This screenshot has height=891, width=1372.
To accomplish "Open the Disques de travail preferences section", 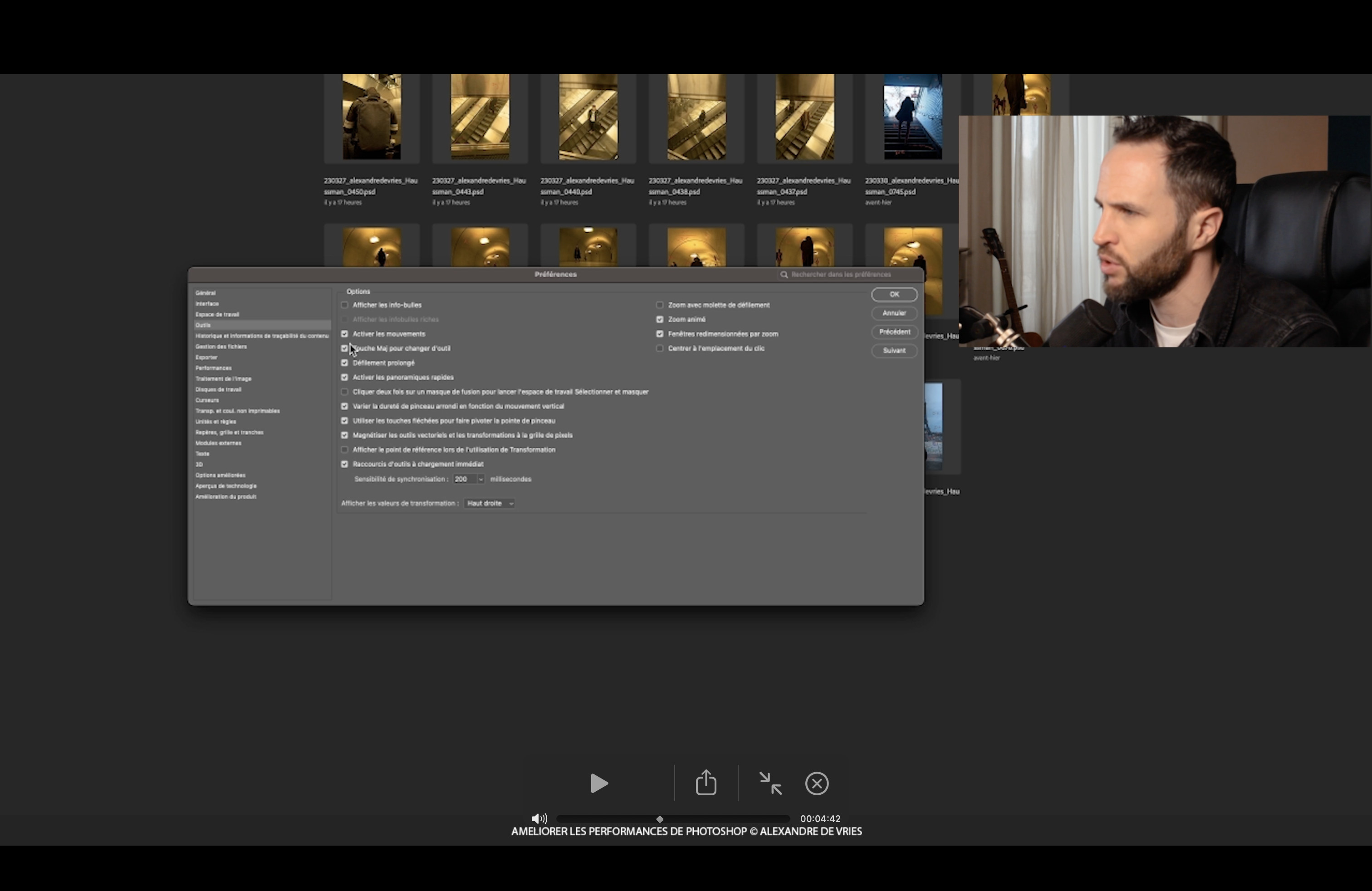I will click(218, 390).
